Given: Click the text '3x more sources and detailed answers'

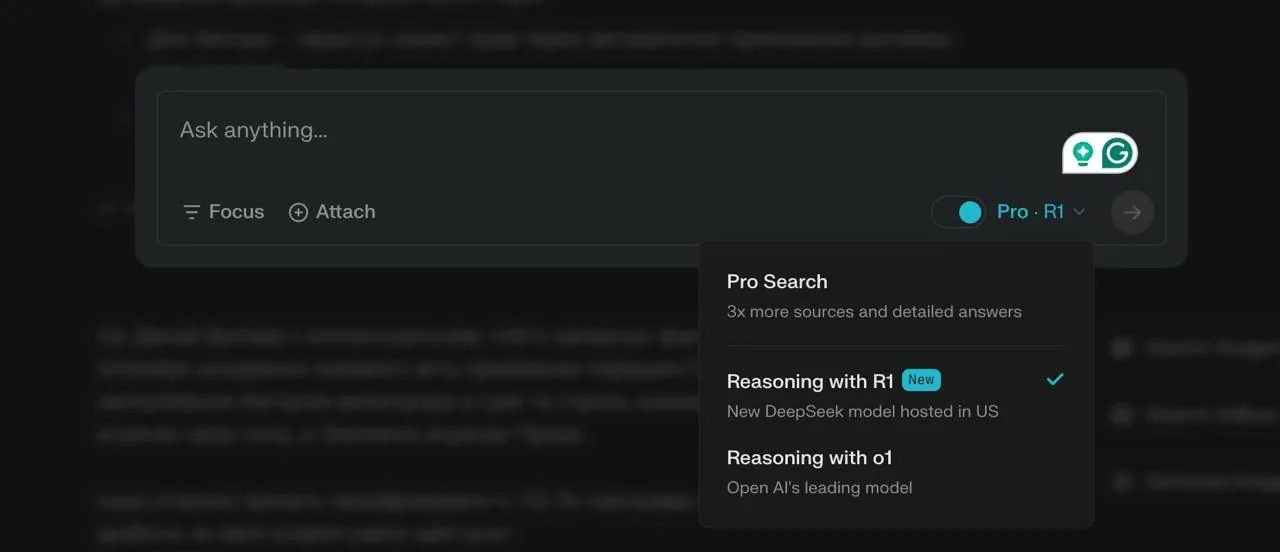Looking at the screenshot, I should coord(874,312).
